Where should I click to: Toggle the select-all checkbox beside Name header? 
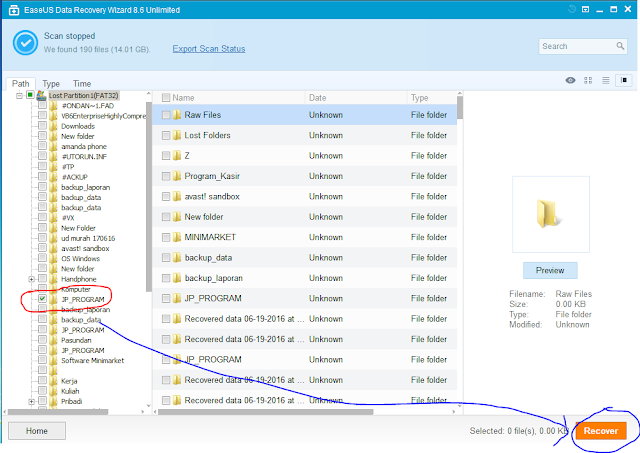166,98
